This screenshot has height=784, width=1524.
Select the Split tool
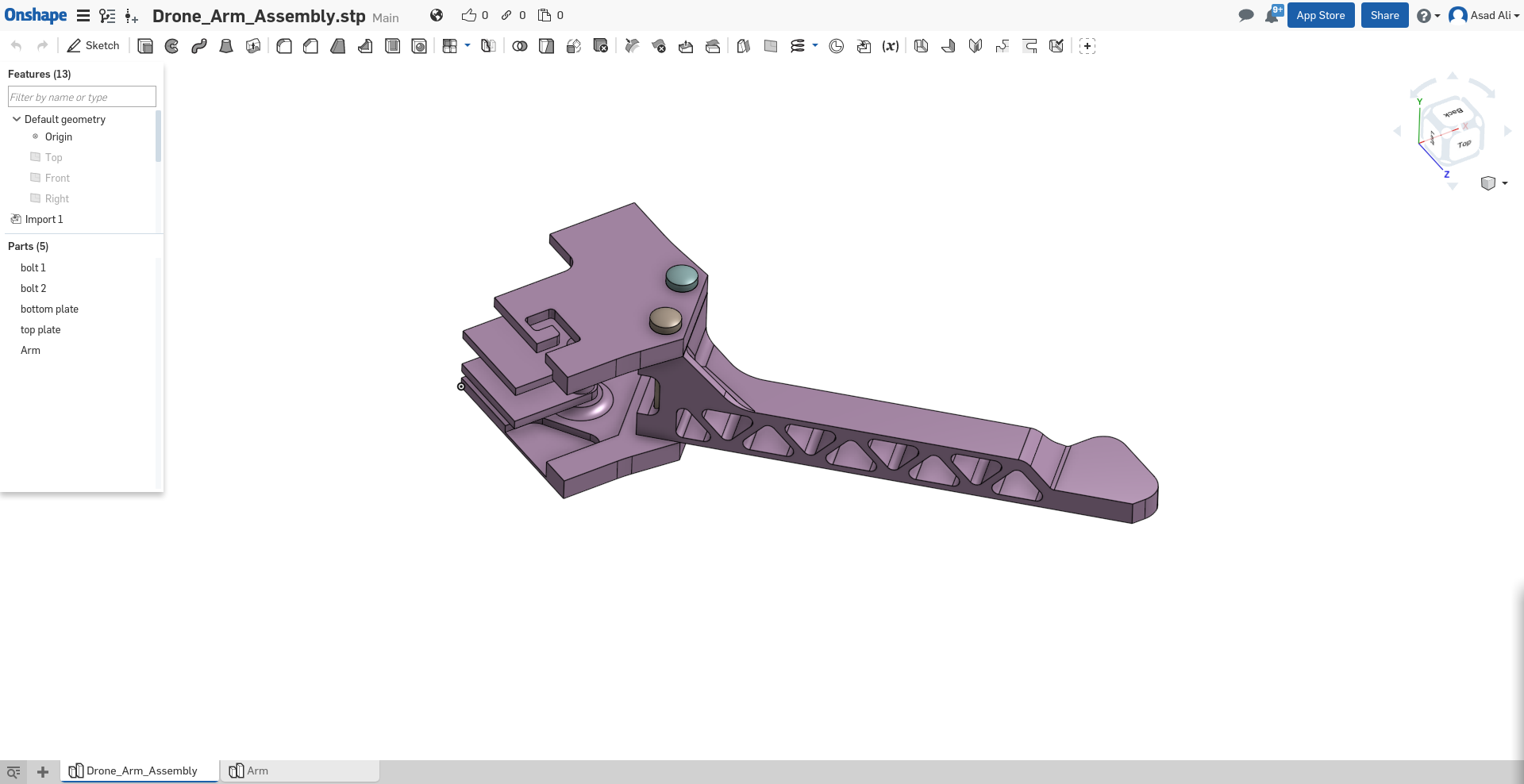[546, 46]
